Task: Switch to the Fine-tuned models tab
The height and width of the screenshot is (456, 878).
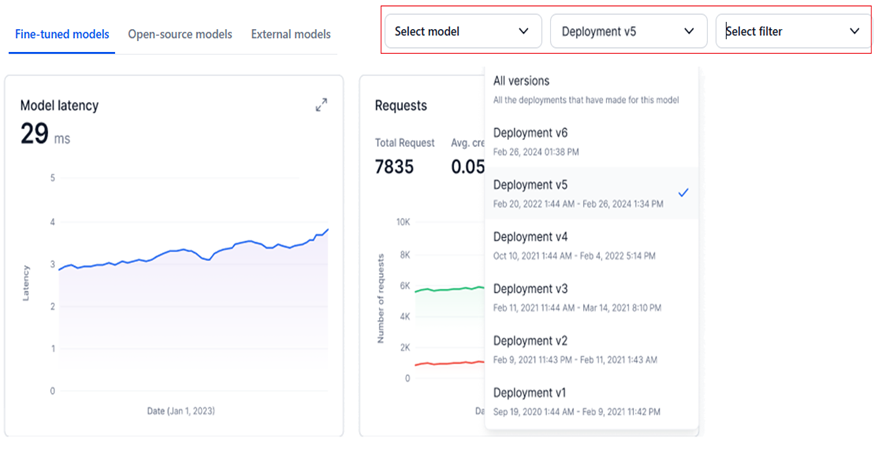Action: tap(62, 34)
